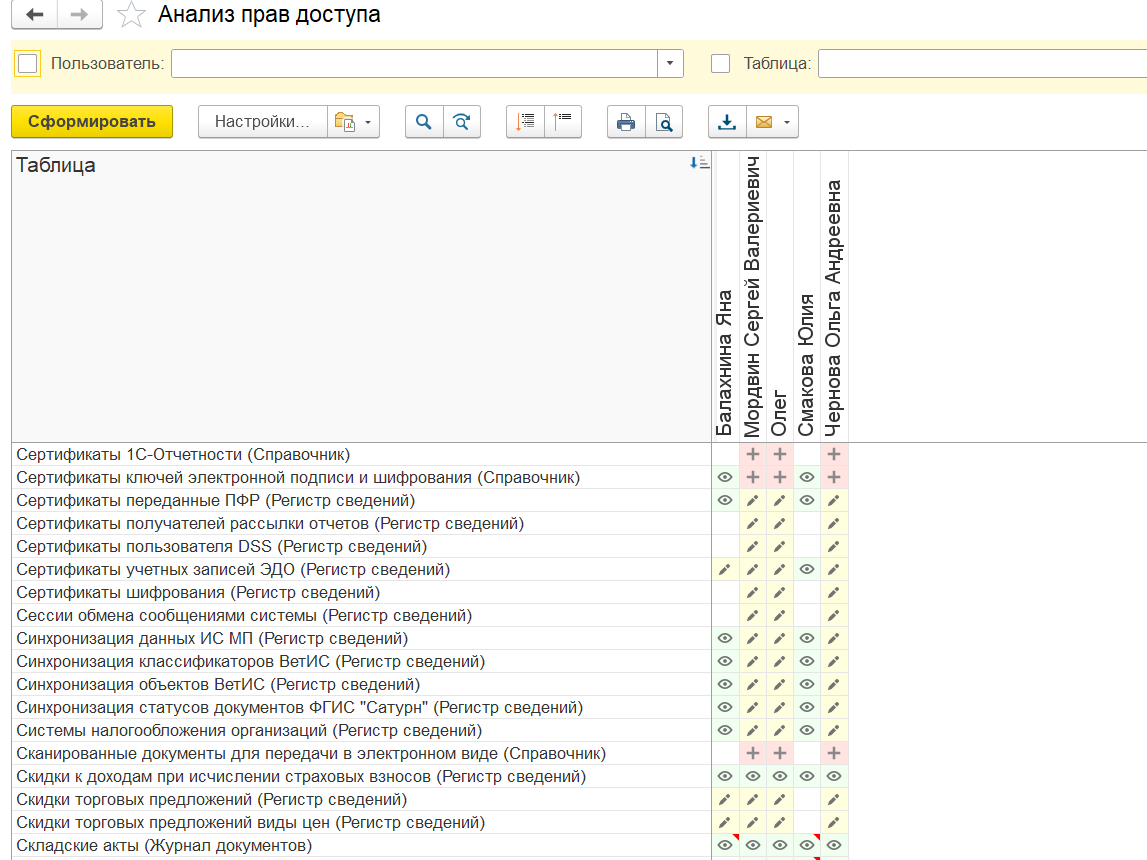Screen dimensions: 1147x860
Task: Click the Find (magnifier) toolbar icon
Action: point(424,122)
